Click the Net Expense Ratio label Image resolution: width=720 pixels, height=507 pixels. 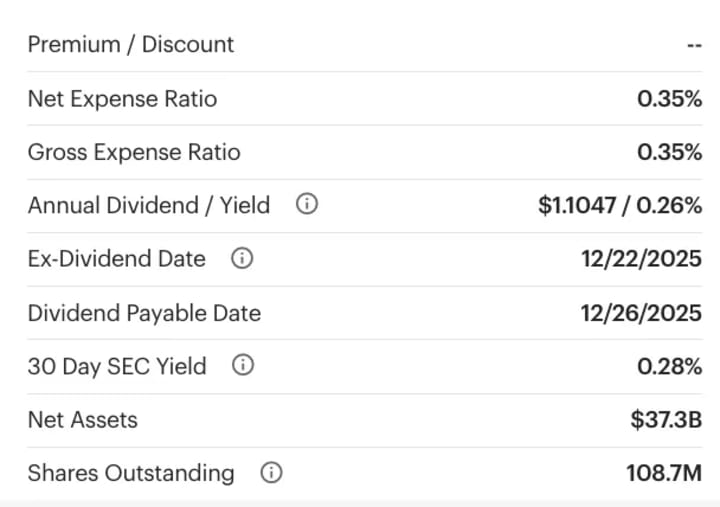(122, 98)
